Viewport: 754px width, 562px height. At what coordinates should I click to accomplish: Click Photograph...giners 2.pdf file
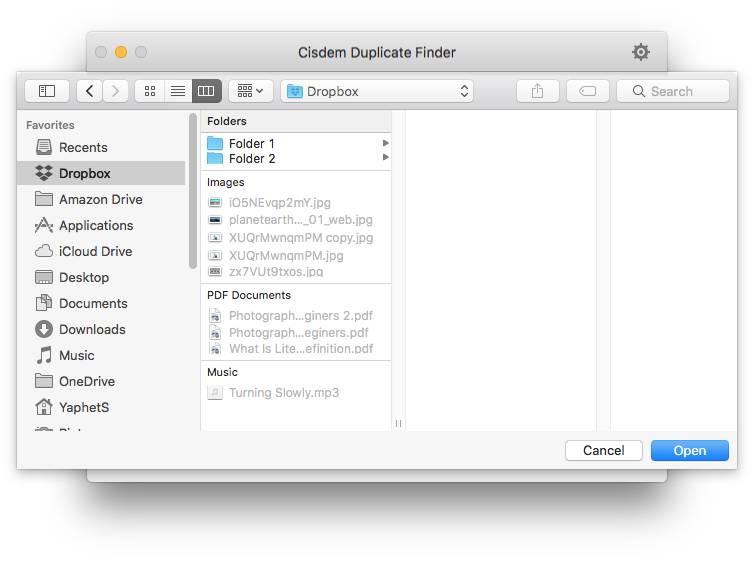coord(296,315)
